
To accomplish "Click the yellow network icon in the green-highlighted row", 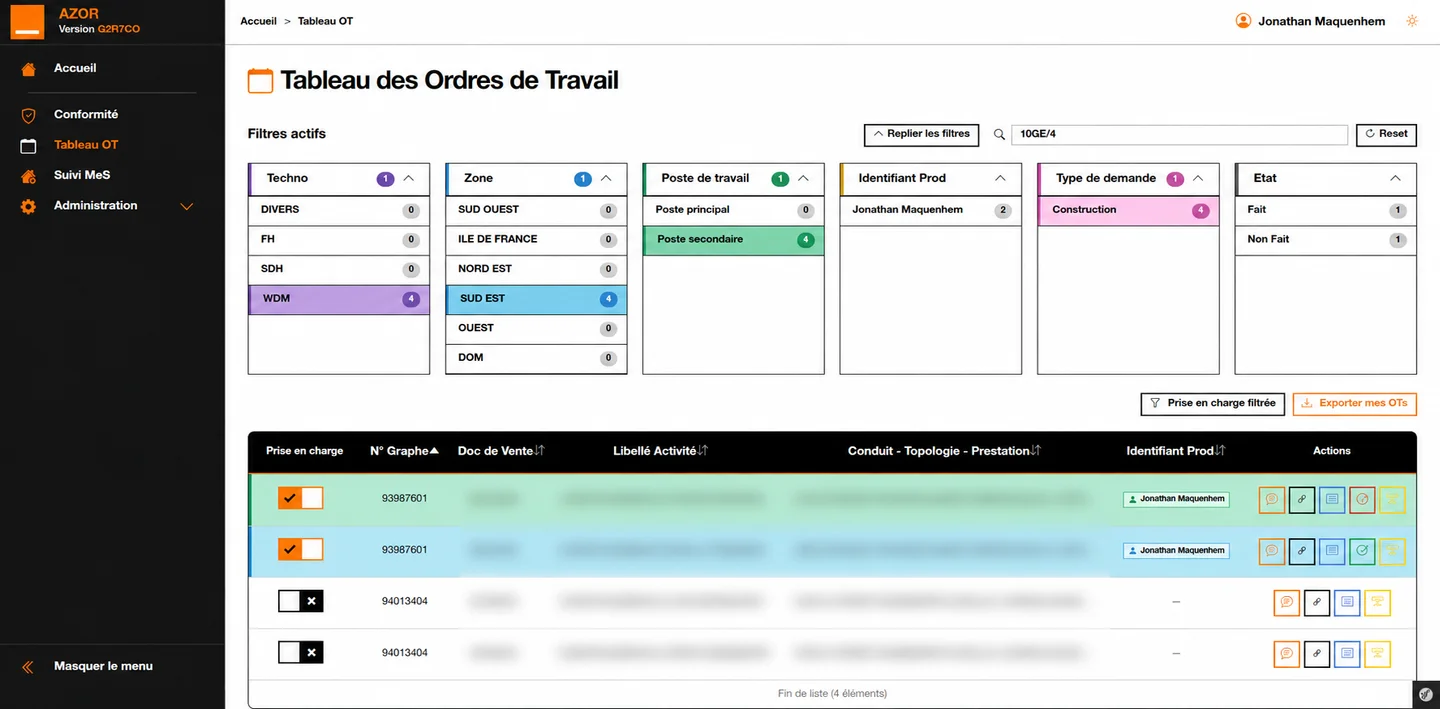I will coord(1392,499).
